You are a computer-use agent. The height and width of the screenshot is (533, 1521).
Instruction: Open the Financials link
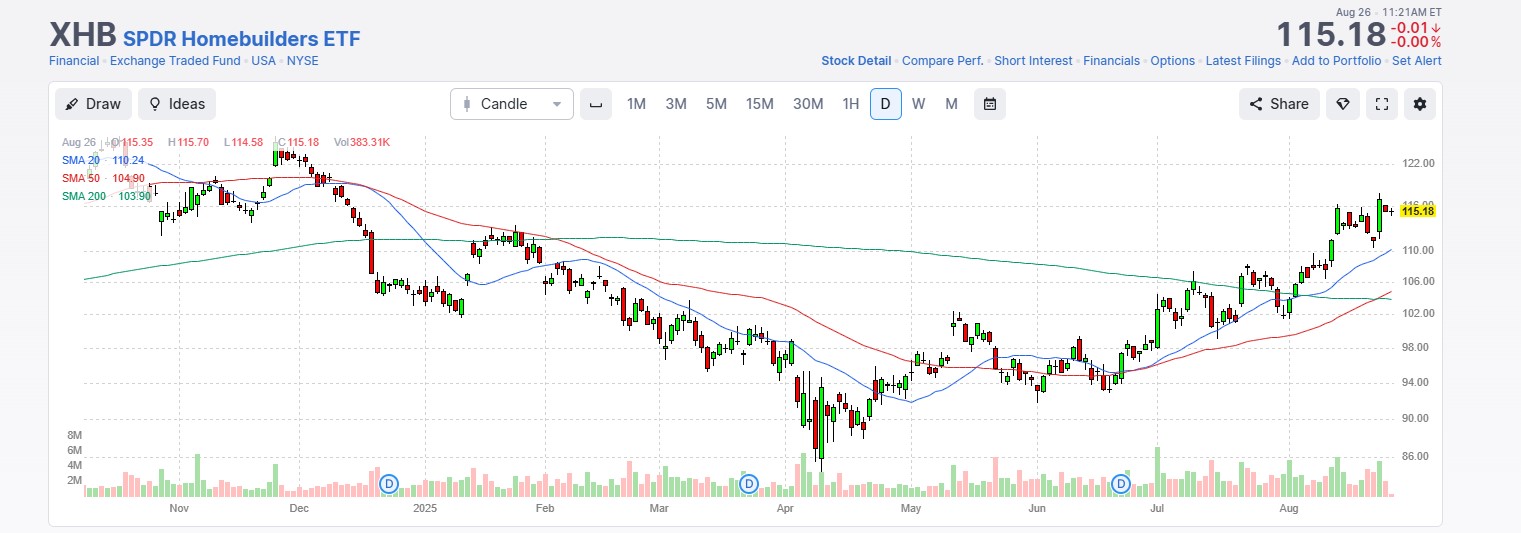(x=1111, y=61)
